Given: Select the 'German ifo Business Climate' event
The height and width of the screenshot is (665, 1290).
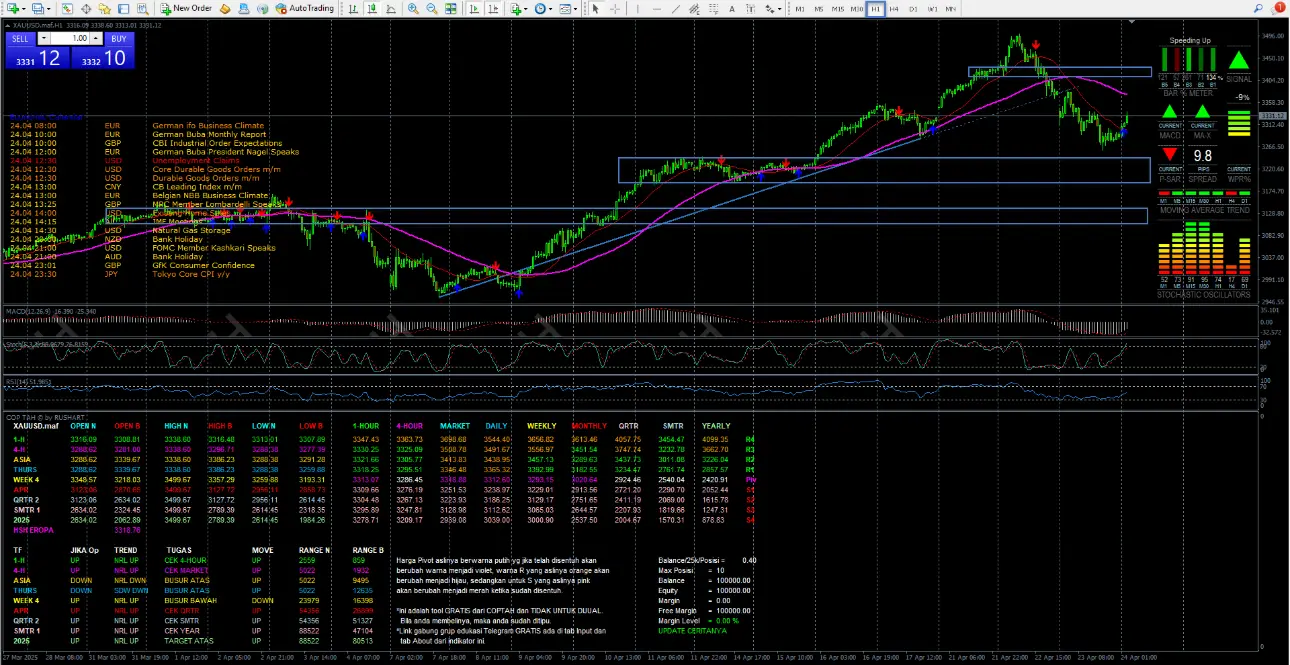Looking at the screenshot, I should (x=207, y=126).
